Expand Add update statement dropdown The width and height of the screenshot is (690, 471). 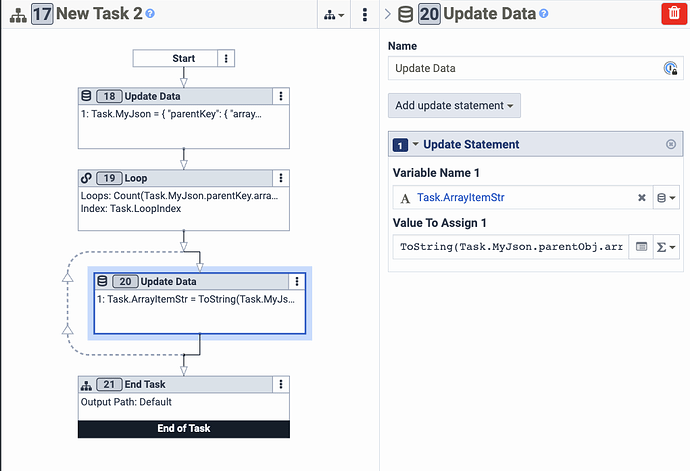(x=454, y=106)
